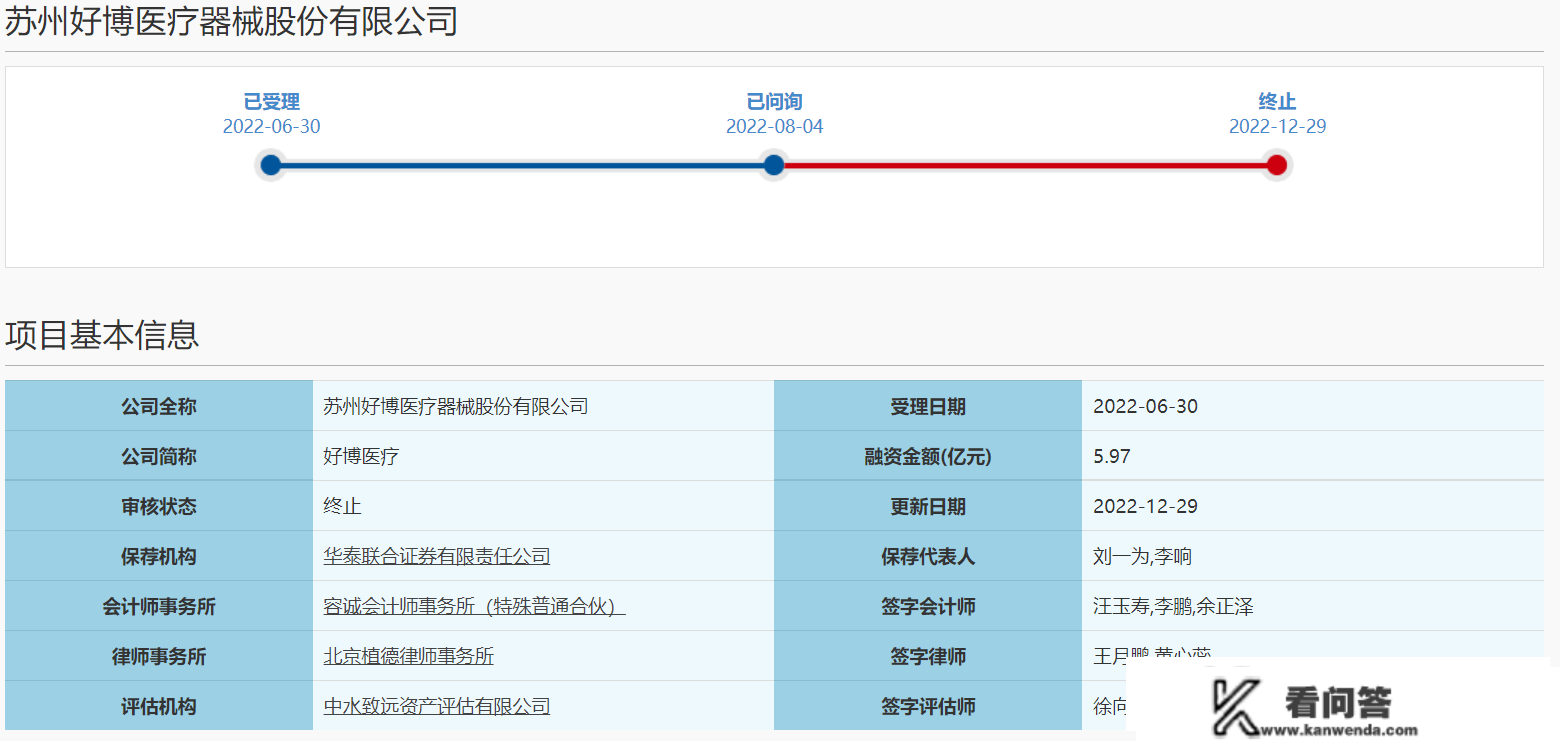Click the 审核状态 header cell
The image size is (1560, 741).
[x=159, y=506]
